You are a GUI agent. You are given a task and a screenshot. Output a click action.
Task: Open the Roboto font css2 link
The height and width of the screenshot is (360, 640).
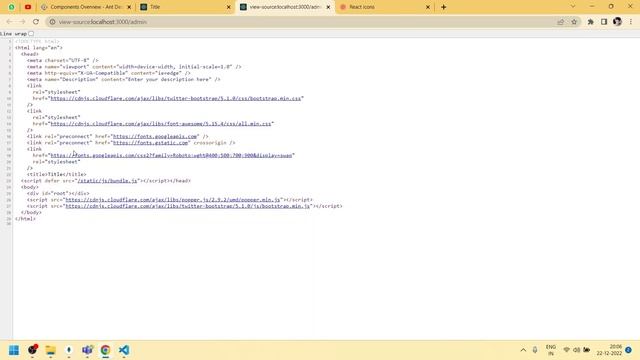(171, 156)
